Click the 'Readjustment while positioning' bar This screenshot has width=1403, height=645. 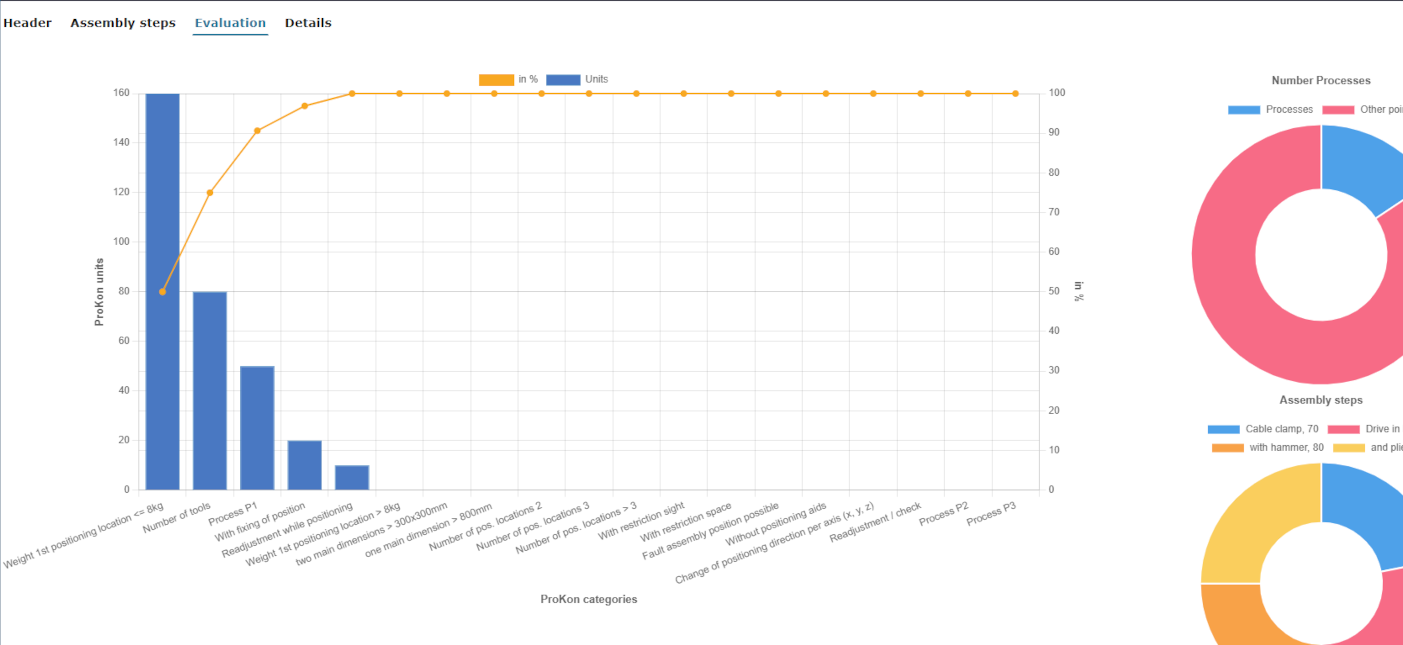(352, 477)
